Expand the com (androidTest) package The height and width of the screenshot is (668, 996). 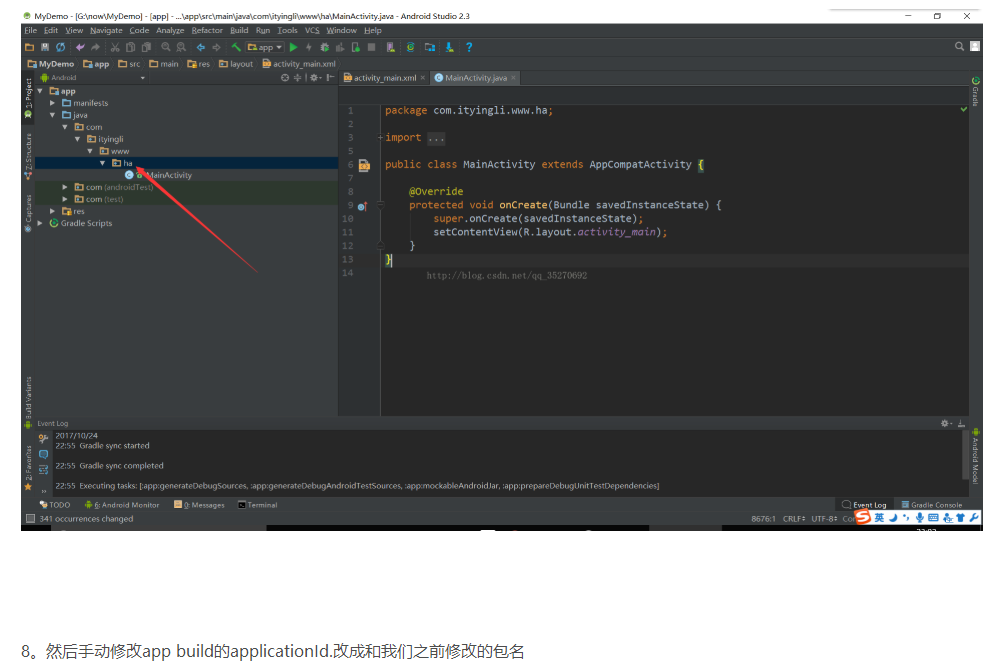tap(65, 187)
